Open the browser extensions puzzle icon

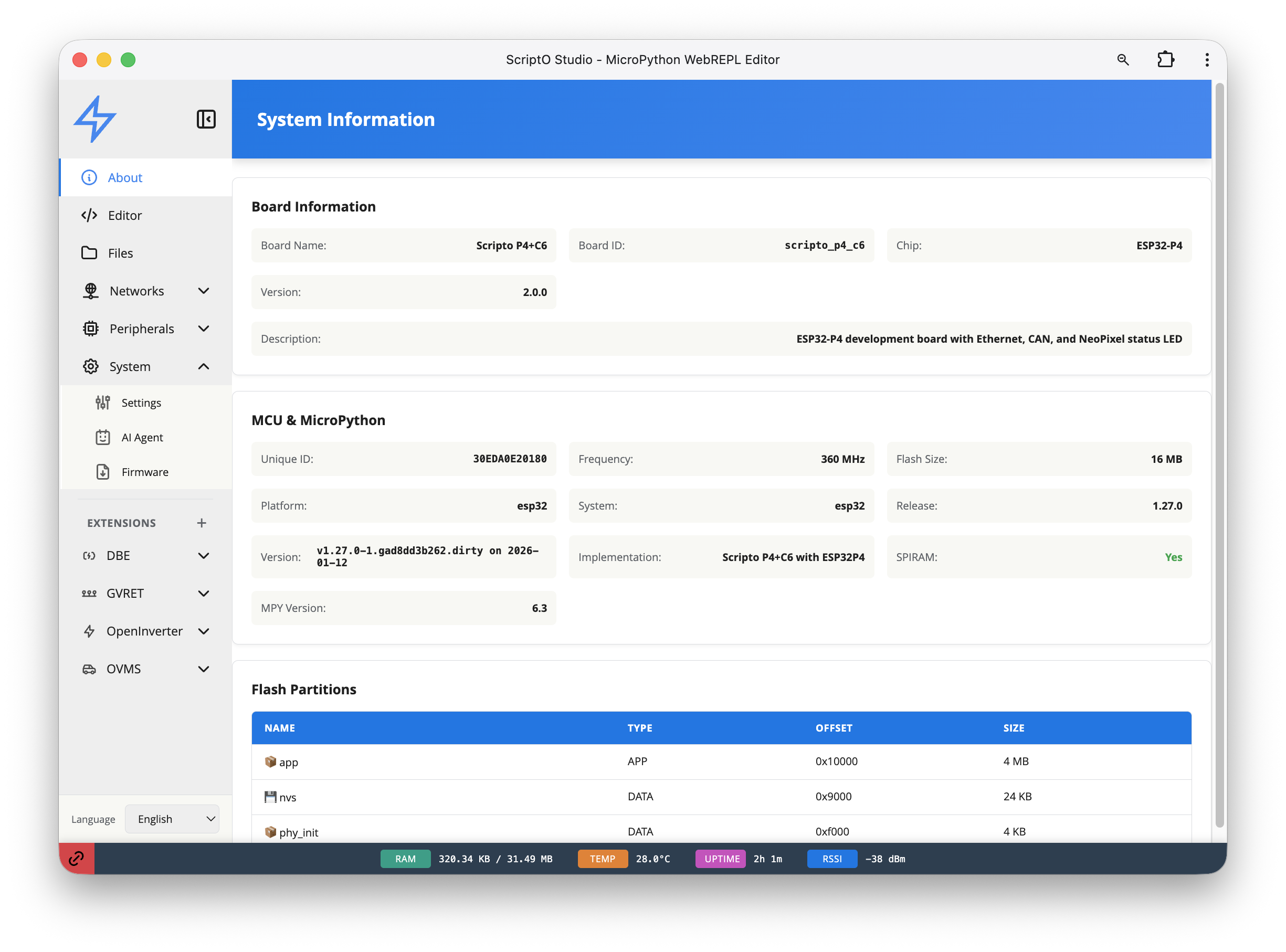(1165, 59)
